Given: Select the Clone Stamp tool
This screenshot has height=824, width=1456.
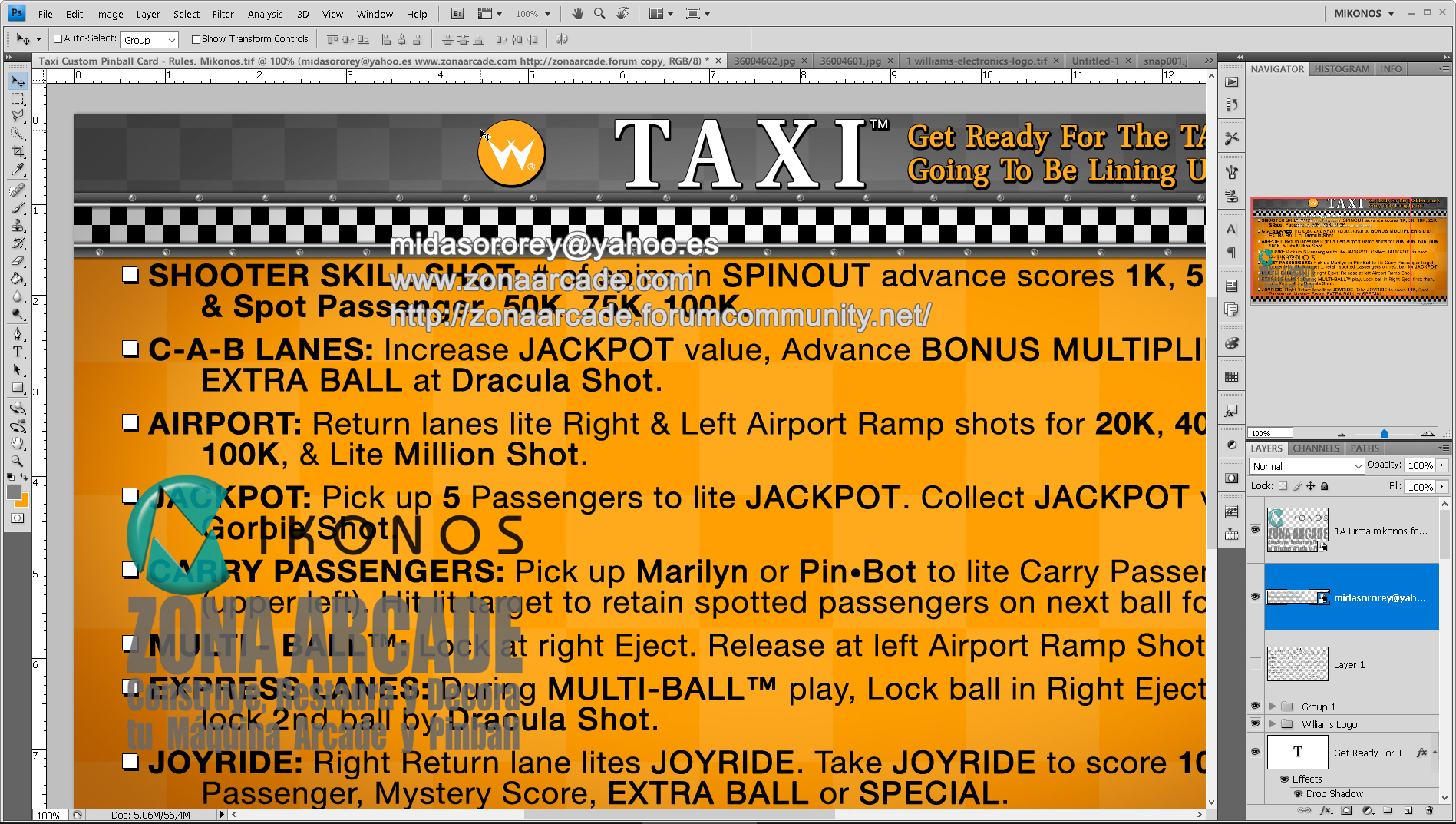Looking at the screenshot, I should coord(18,225).
